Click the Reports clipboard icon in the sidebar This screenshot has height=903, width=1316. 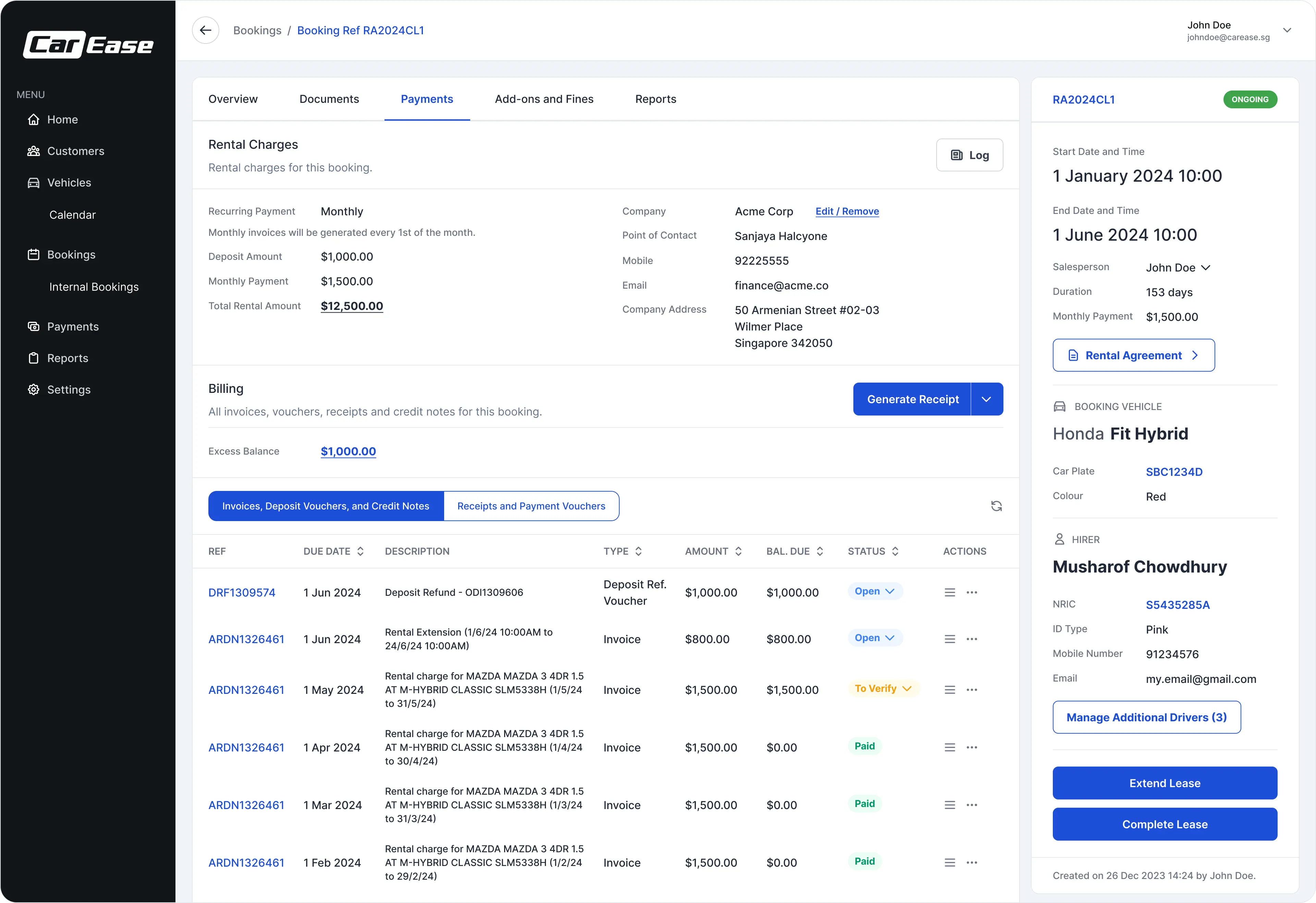click(33, 358)
